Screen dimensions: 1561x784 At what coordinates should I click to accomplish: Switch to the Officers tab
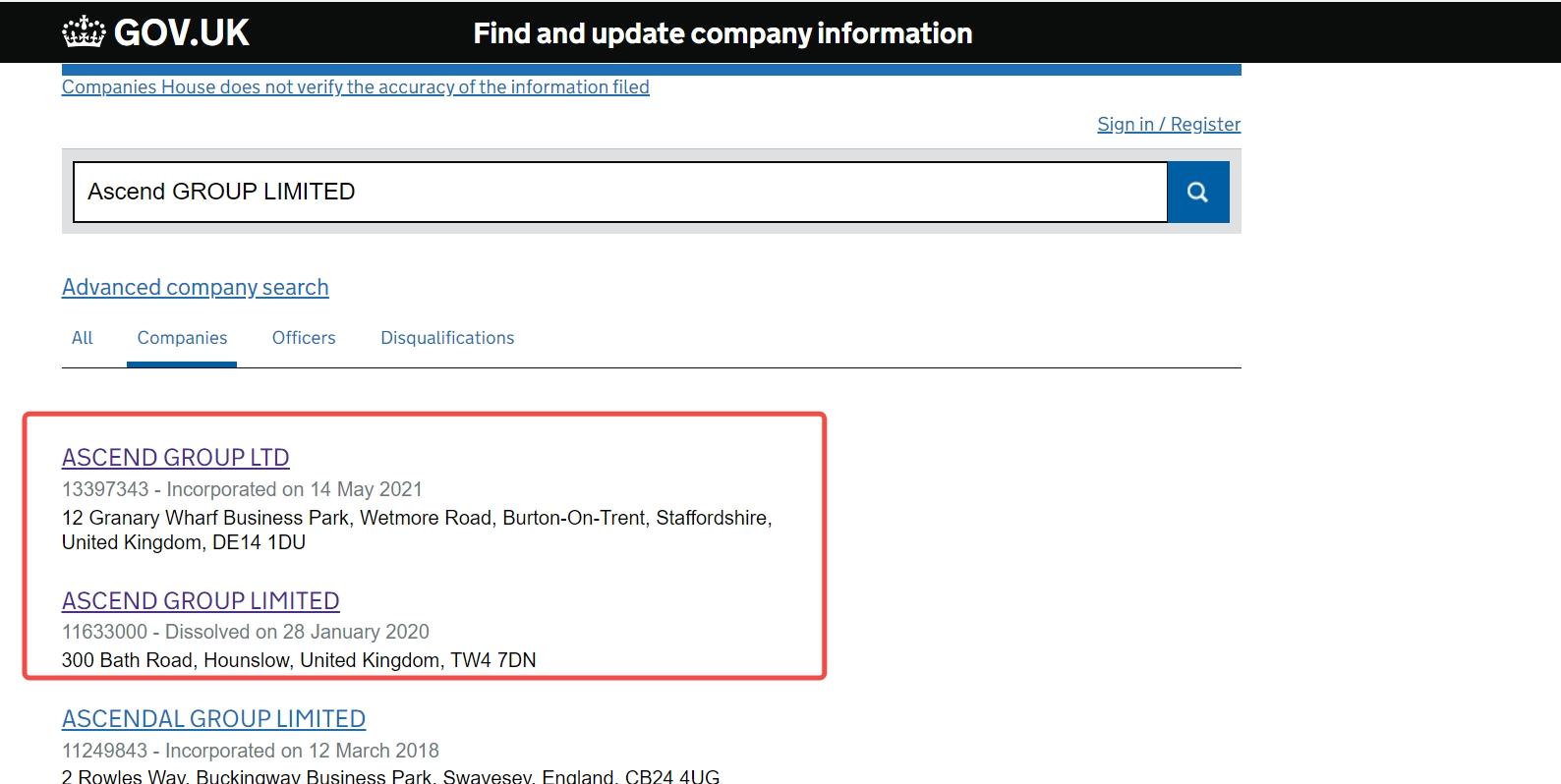[x=304, y=338]
